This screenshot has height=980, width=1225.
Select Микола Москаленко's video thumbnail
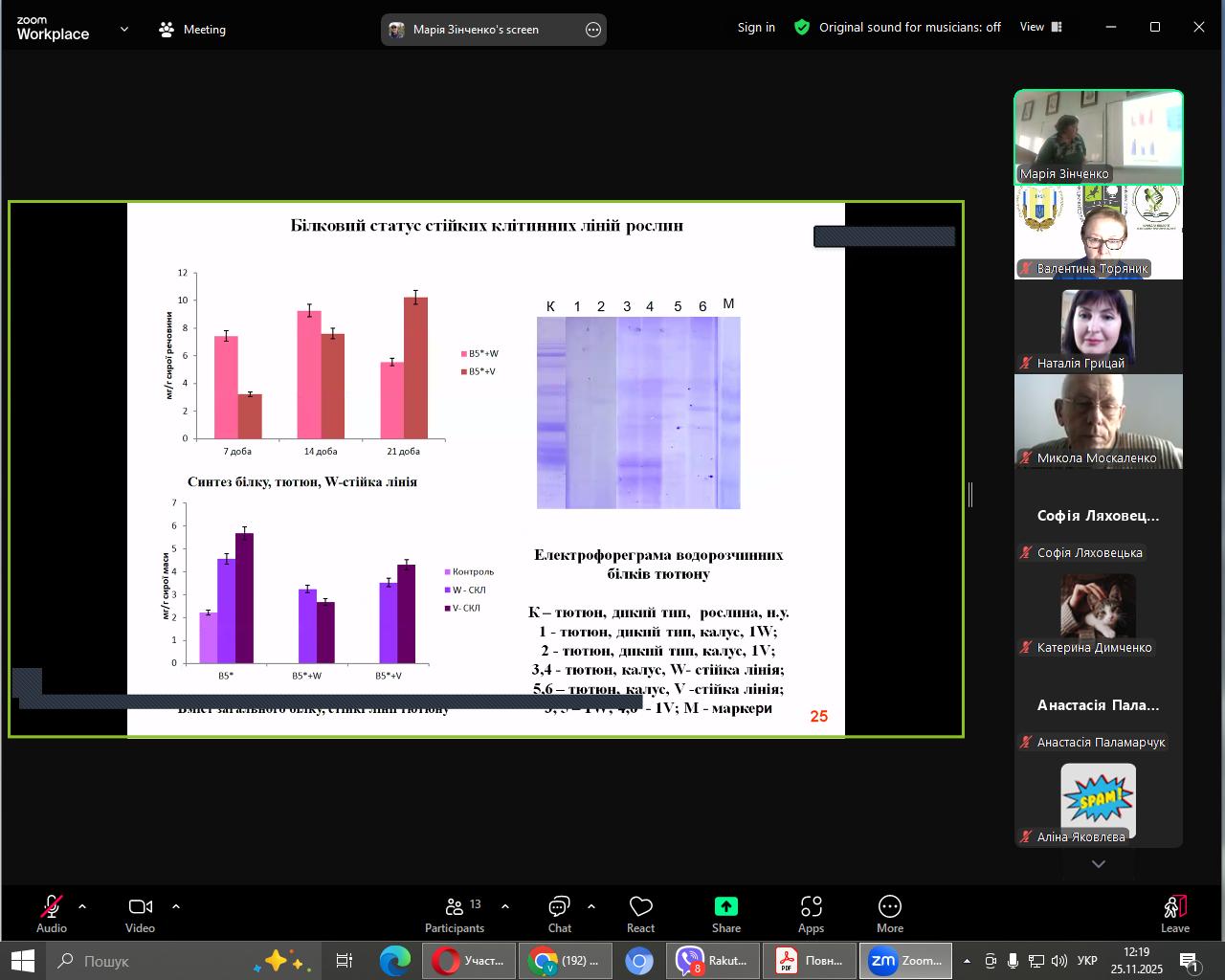1098,421
